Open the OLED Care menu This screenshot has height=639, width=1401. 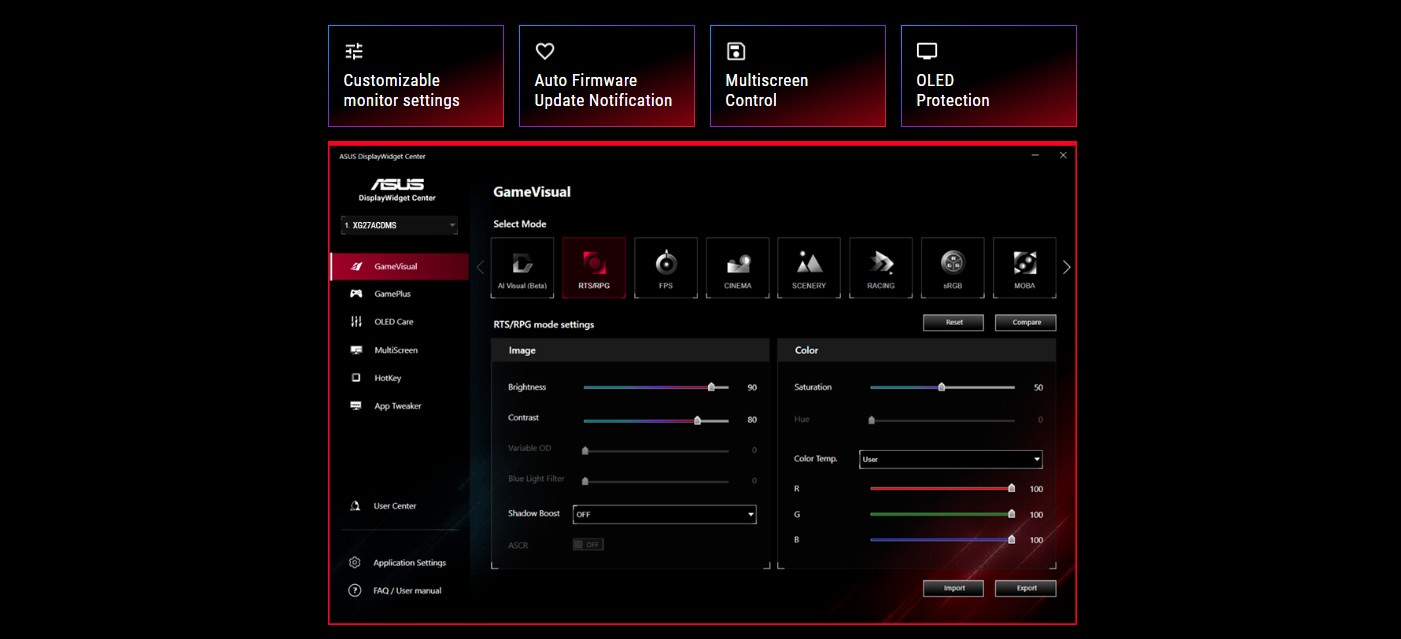393,322
